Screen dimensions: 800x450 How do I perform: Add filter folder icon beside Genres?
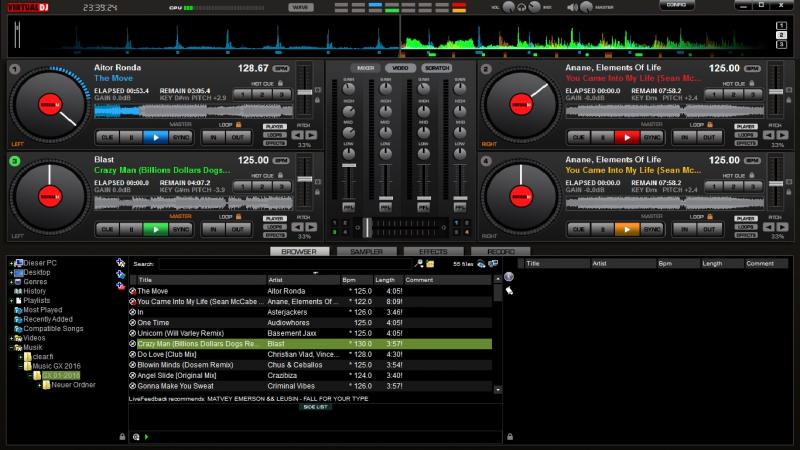coord(120,286)
